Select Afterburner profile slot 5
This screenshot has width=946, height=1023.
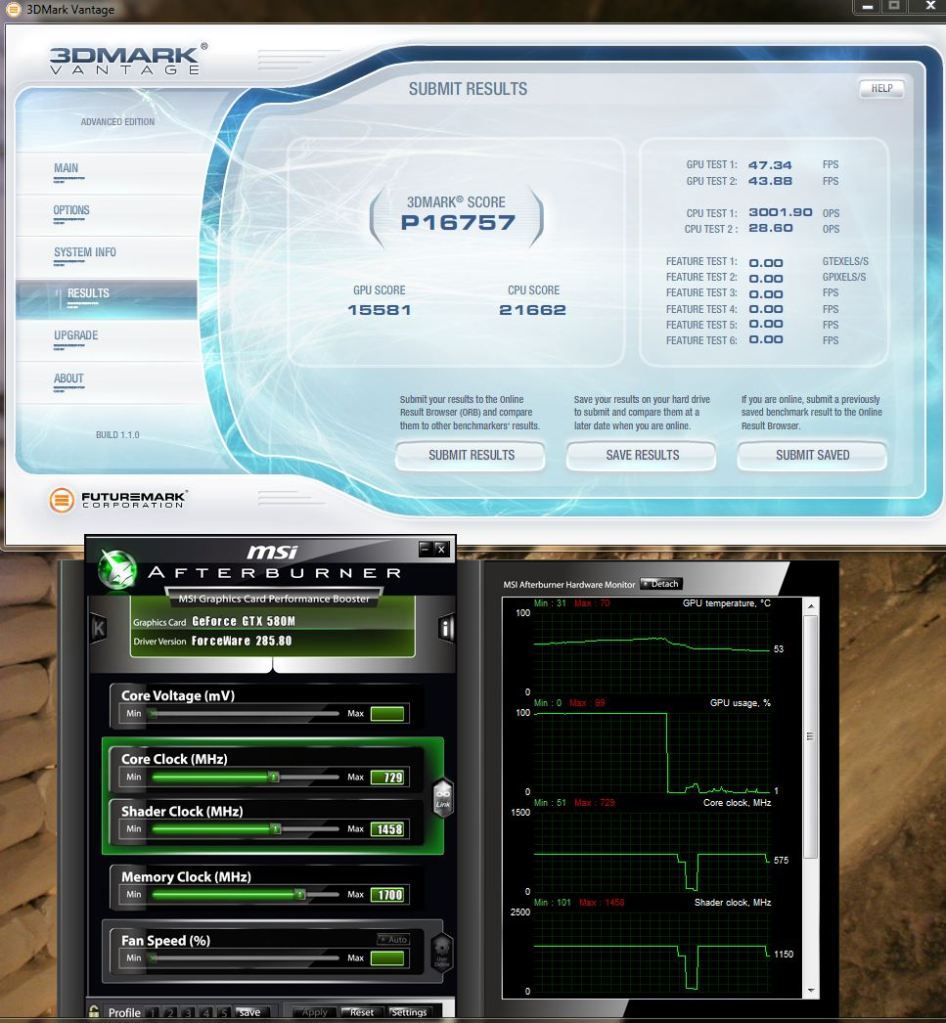point(223,1013)
